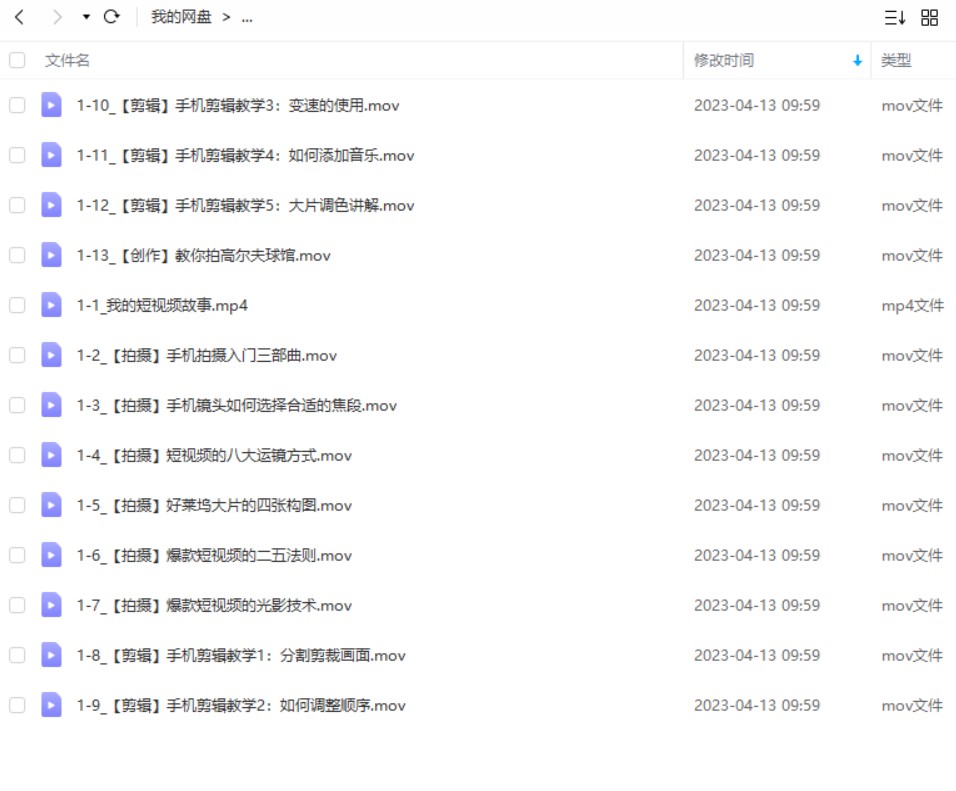Viewport: 956px width, 791px height.
Task: Check the box for 1-5 好莱坞大片构图.mov
Action: click(x=17, y=506)
